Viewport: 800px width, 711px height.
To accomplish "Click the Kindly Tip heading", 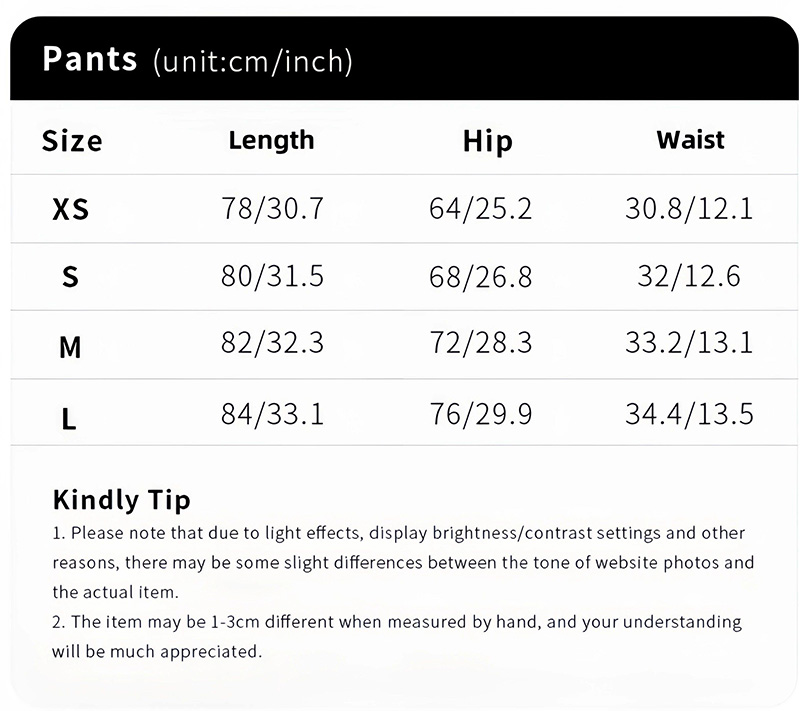I will (121, 499).
